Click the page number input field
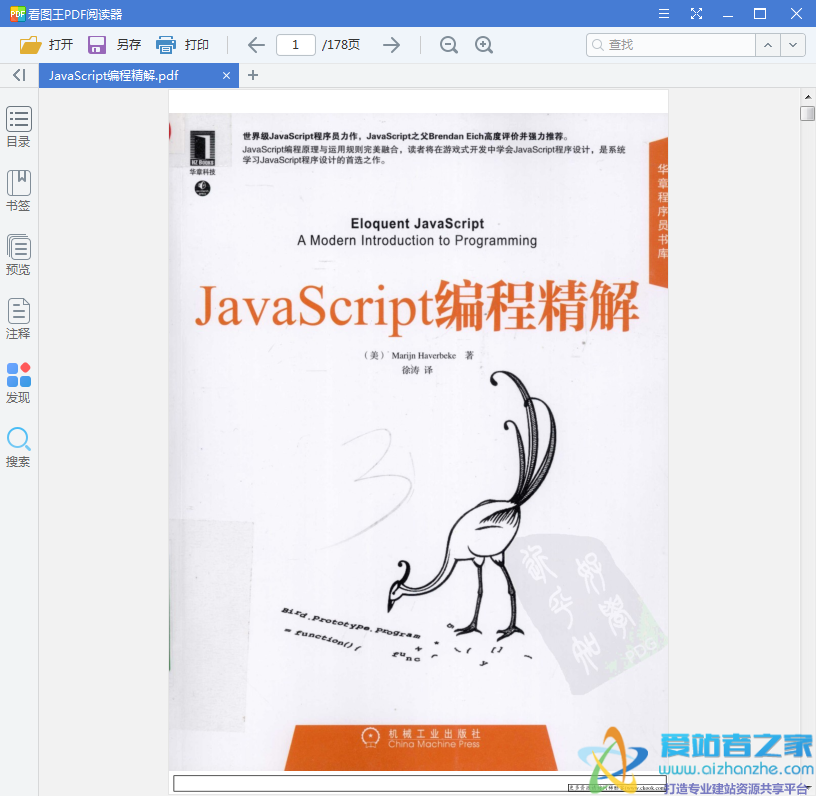 pos(296,45)
